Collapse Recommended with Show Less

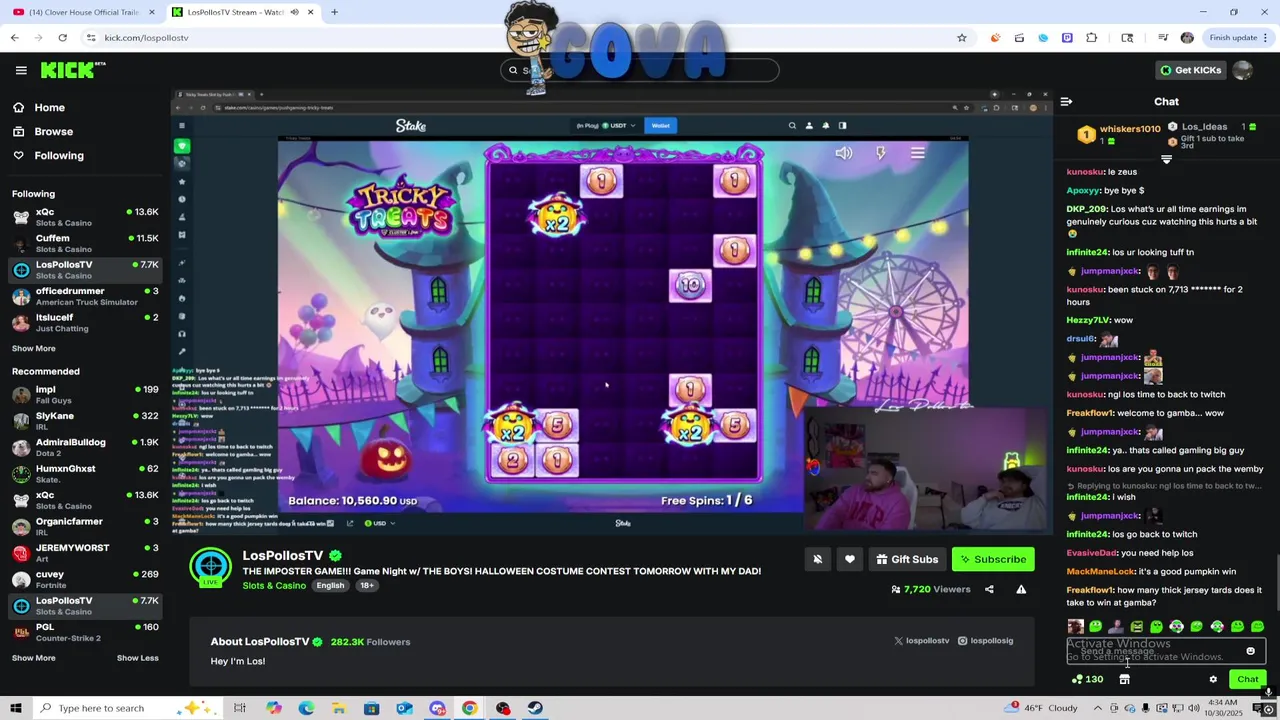pos(138,658)
